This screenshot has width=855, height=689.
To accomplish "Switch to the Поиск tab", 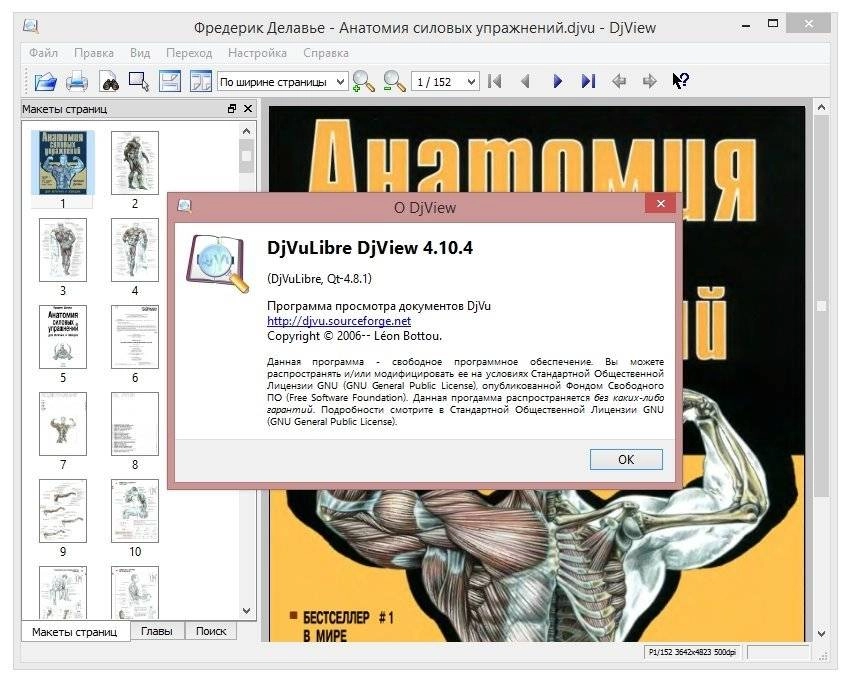I will [x=211, y=631].
